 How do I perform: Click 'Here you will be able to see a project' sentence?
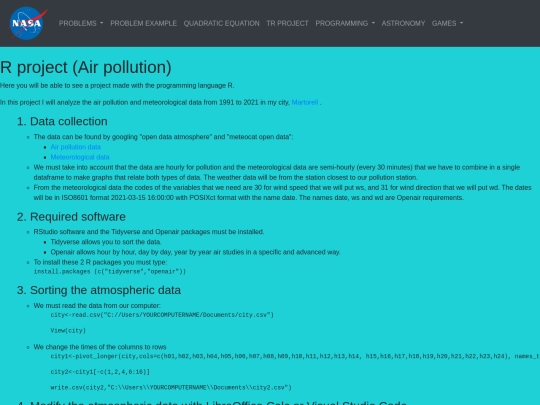[117, 85]
